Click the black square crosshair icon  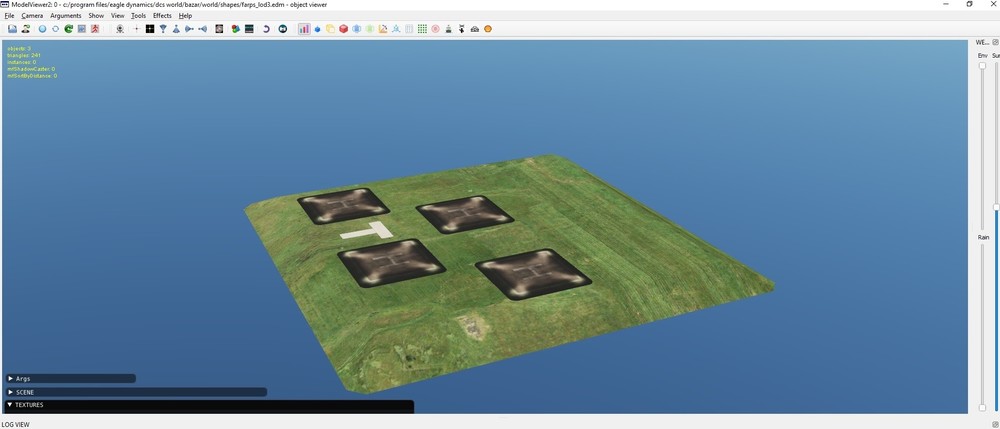click(150, 29)
